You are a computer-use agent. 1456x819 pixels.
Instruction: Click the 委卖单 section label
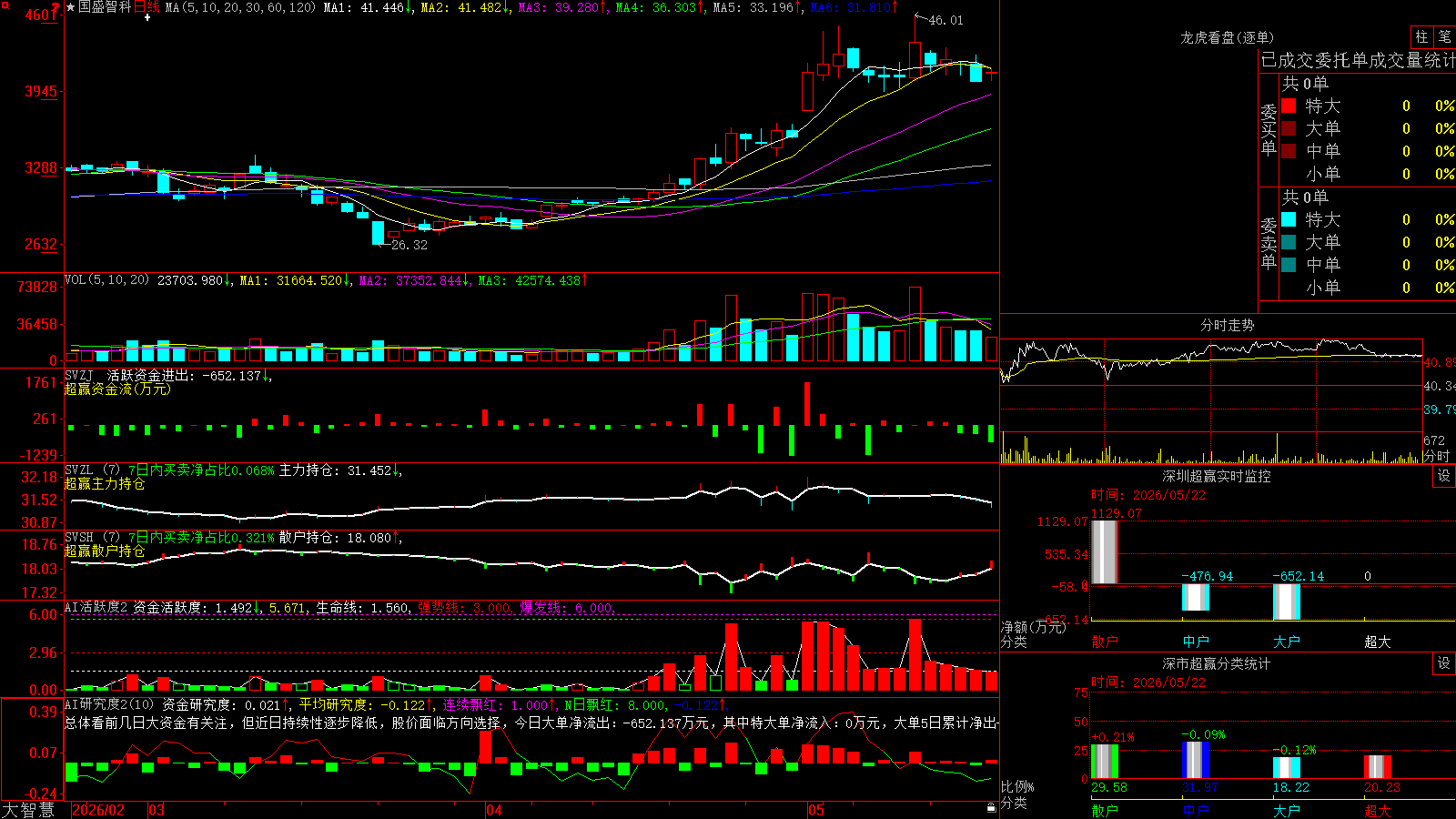click(1269, 243)
